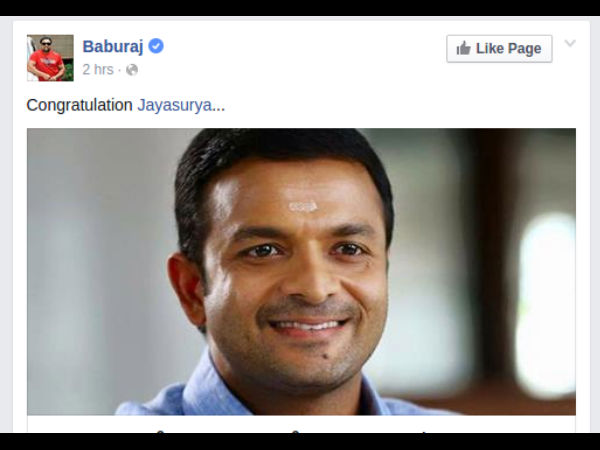Open the Baburaj page name link
The height and width of the screenshot is (450, 600).
(x=112, y=46)
